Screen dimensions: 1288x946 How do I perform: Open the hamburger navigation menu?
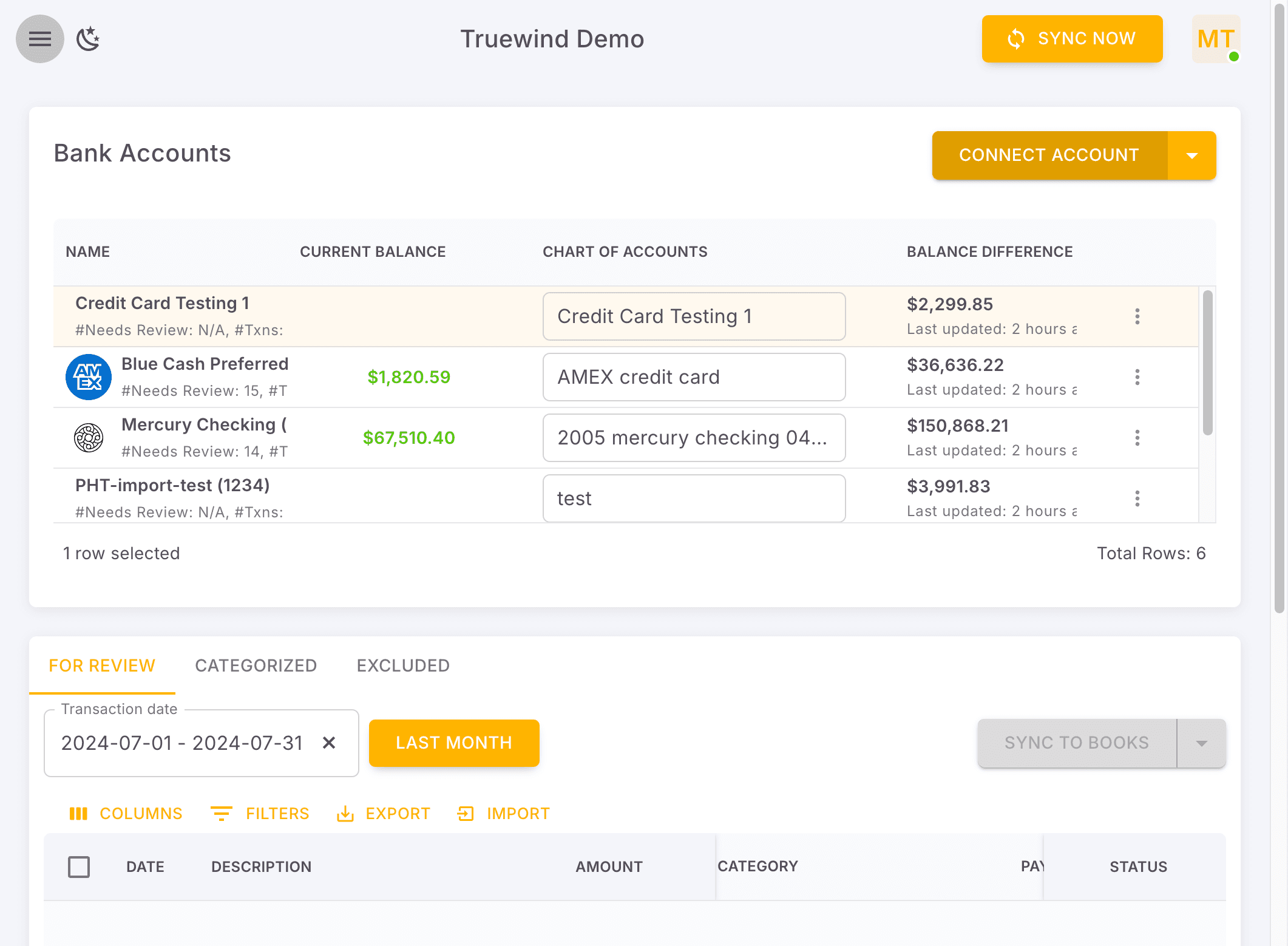39,39
